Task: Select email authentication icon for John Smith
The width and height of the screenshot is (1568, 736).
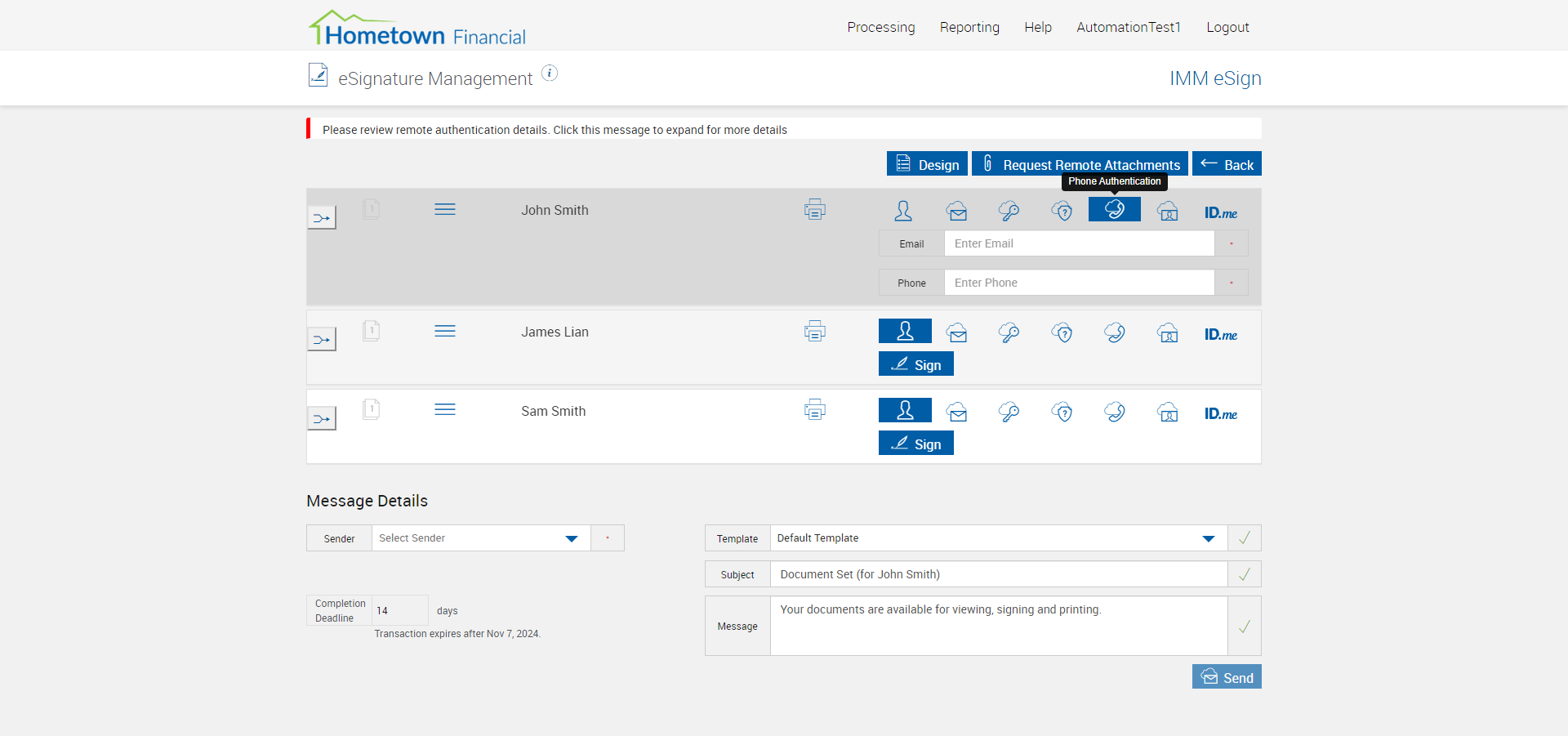Action: (x=957, y=212)
